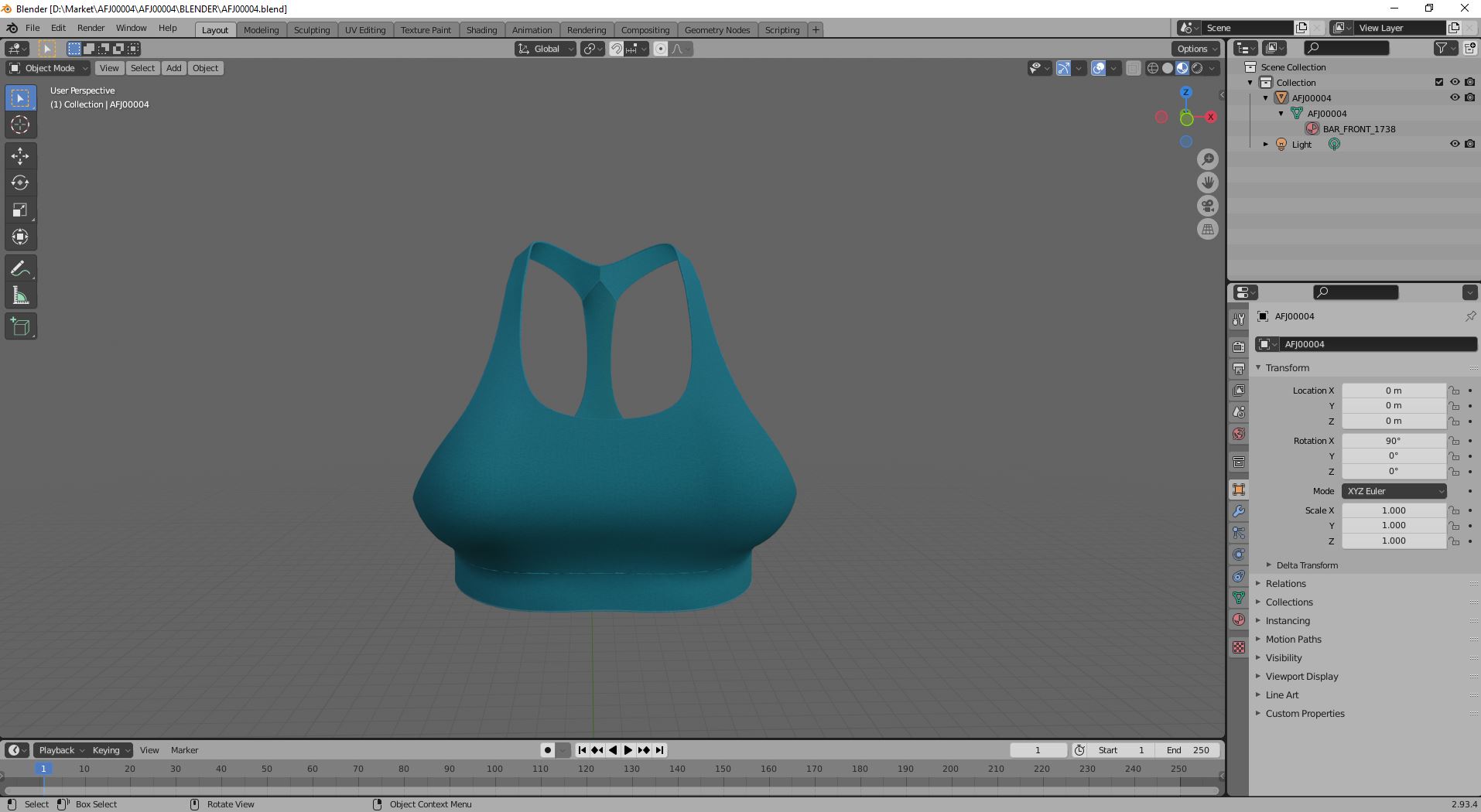Open the Render menu in the top bar

click(x=91, y=28)
